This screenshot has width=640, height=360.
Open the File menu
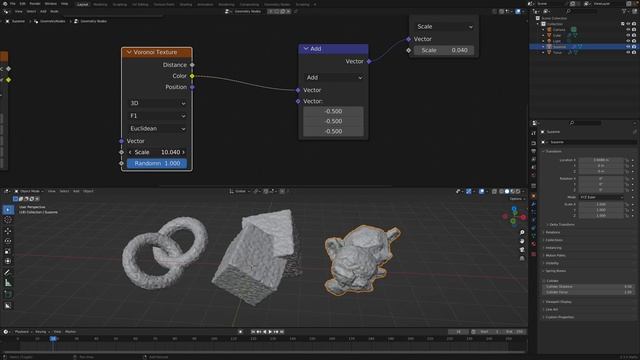coord(13,4)
